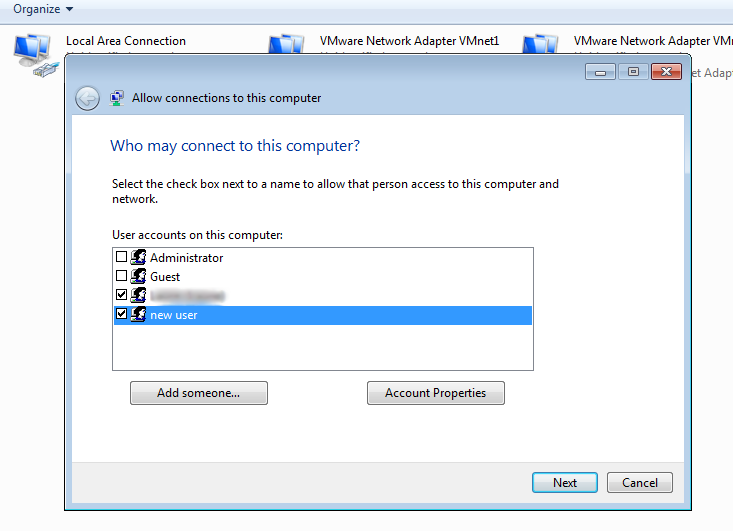Screen dimensions: 733x531
Task: Minimize the wizard window
Action: (600, 72)
